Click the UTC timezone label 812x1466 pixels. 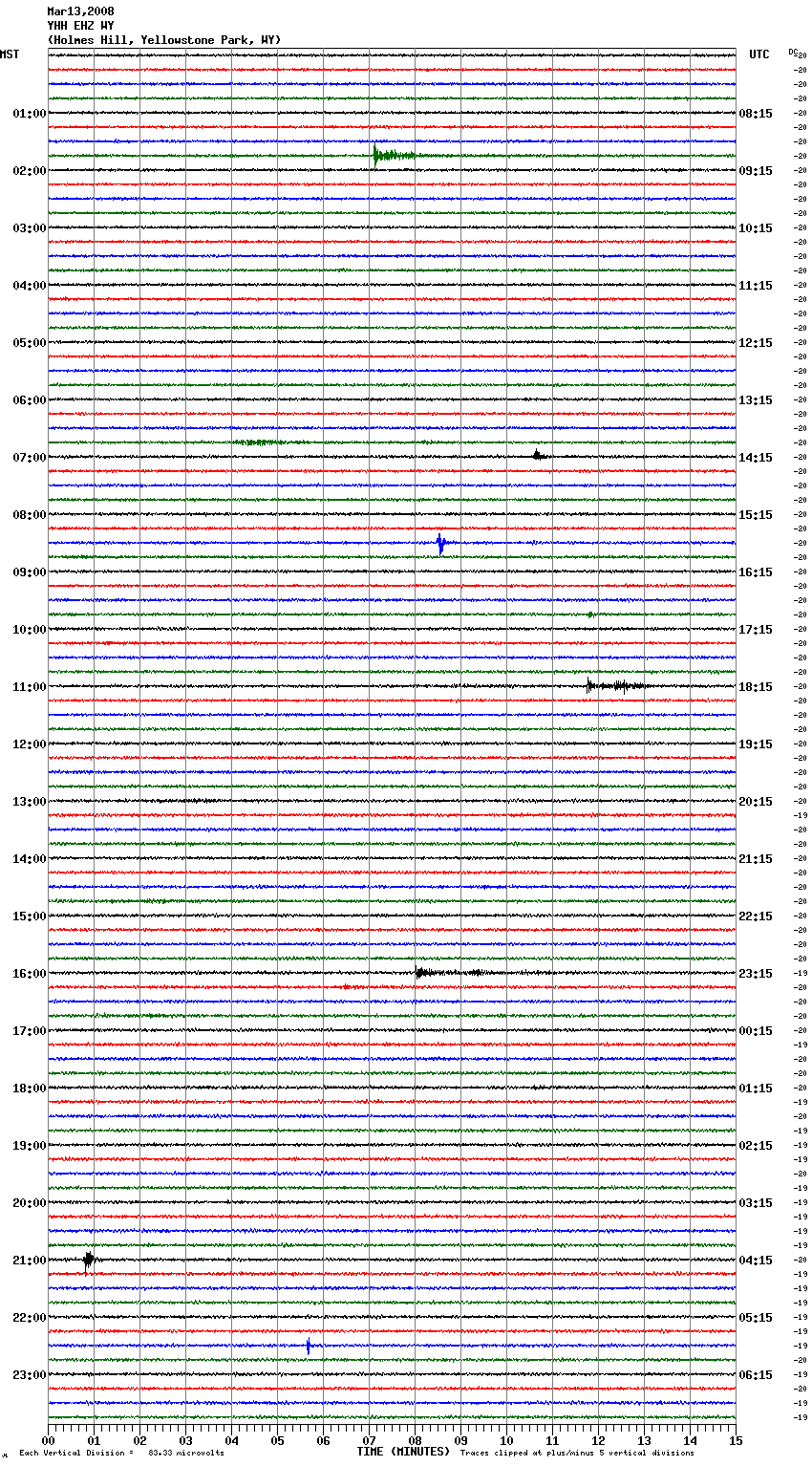(759, 54)
